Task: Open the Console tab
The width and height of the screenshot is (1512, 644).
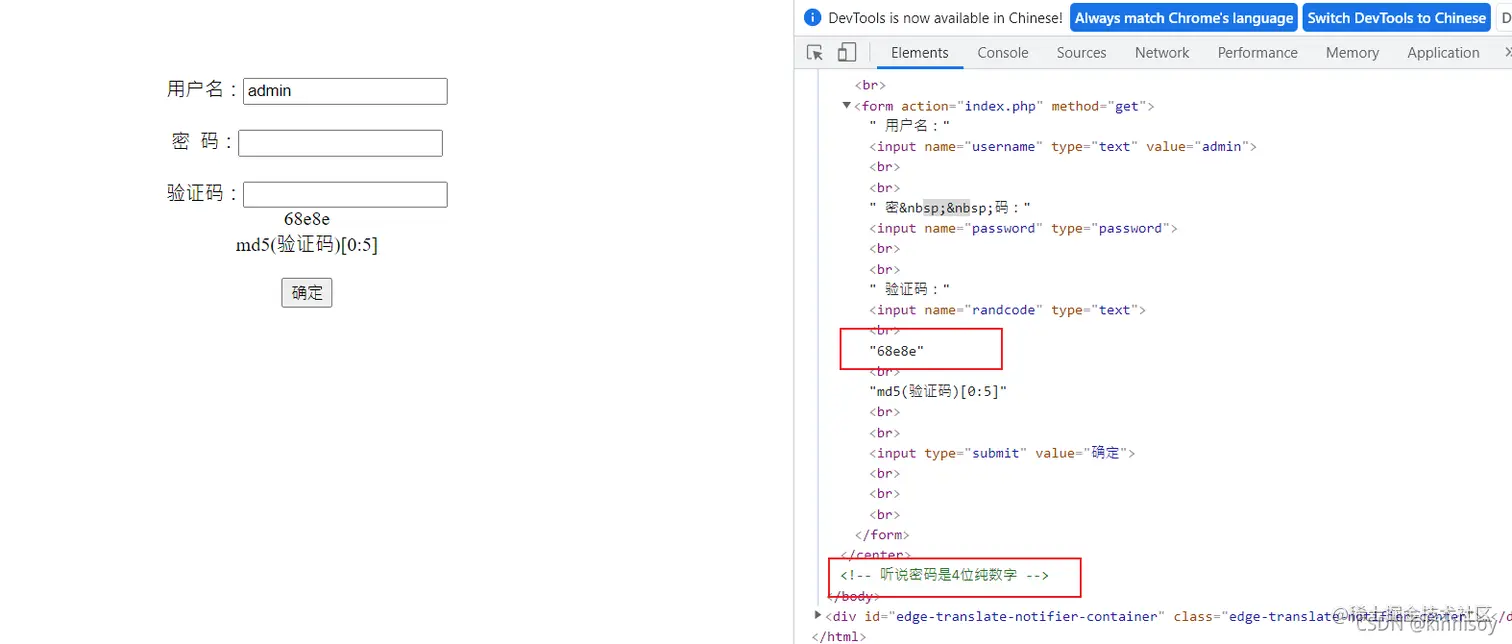Action: pyautogui.click(x=1003, y=53)
